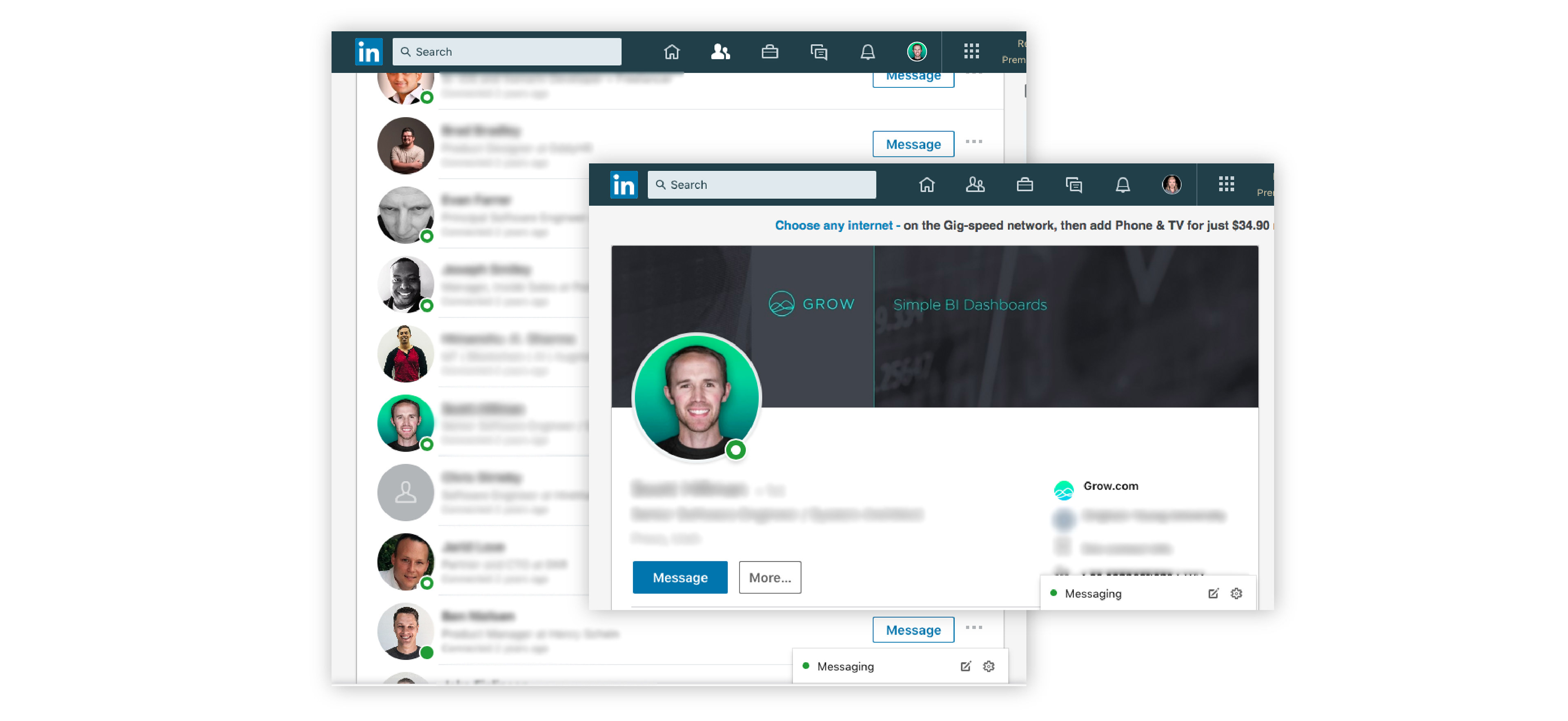1568x721 pixels.
Task: Compose new message in back window Messaging bar
Action: [x=965, y=666]
